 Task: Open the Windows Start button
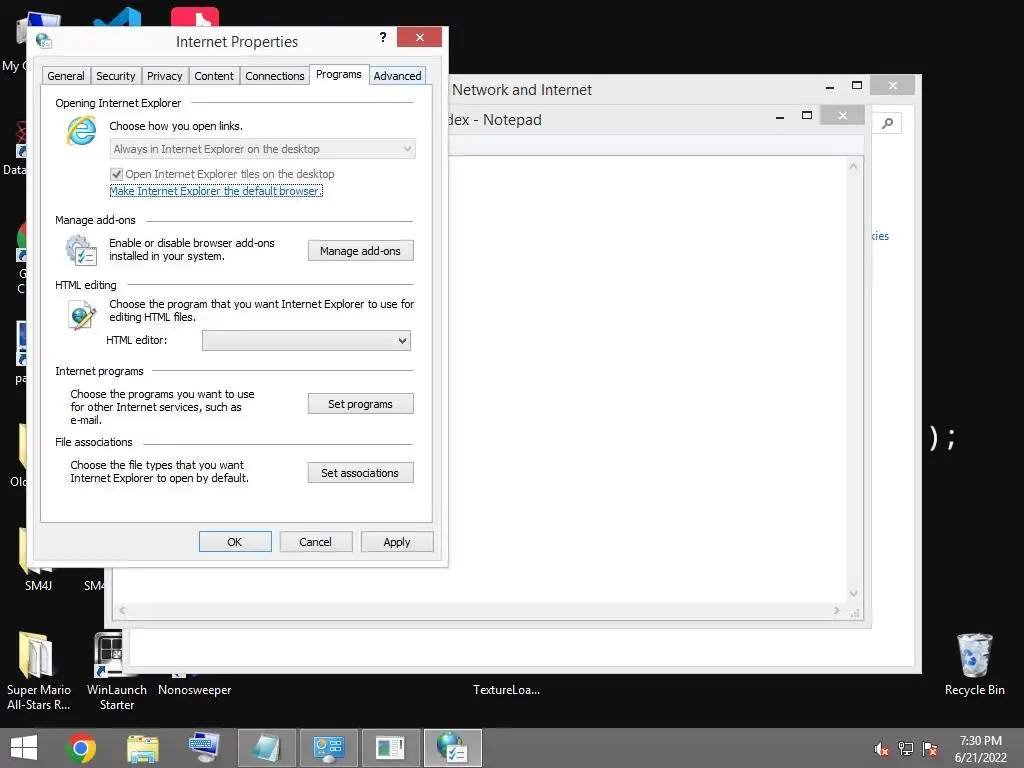(x=24, y=748)
